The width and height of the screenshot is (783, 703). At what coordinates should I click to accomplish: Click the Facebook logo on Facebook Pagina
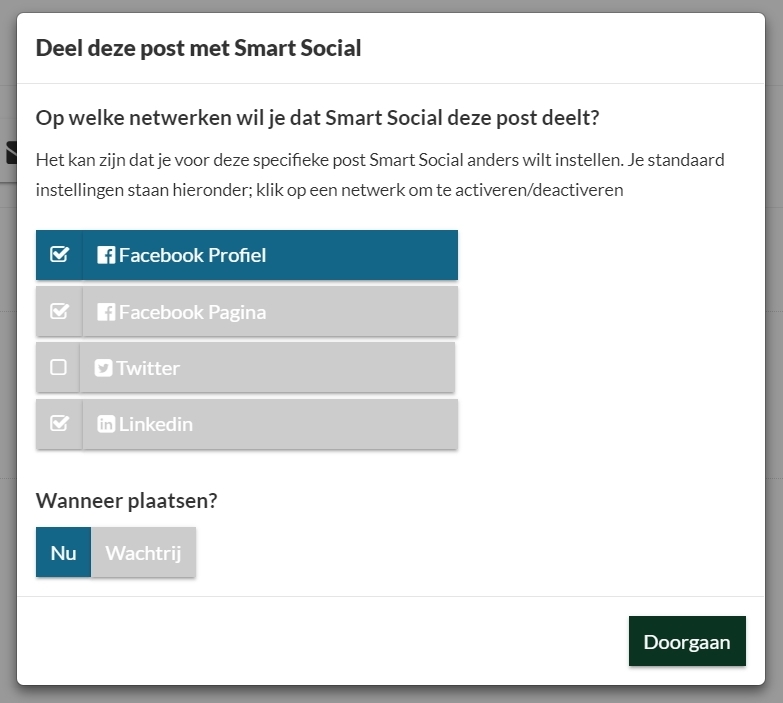(x=106, y=312)
